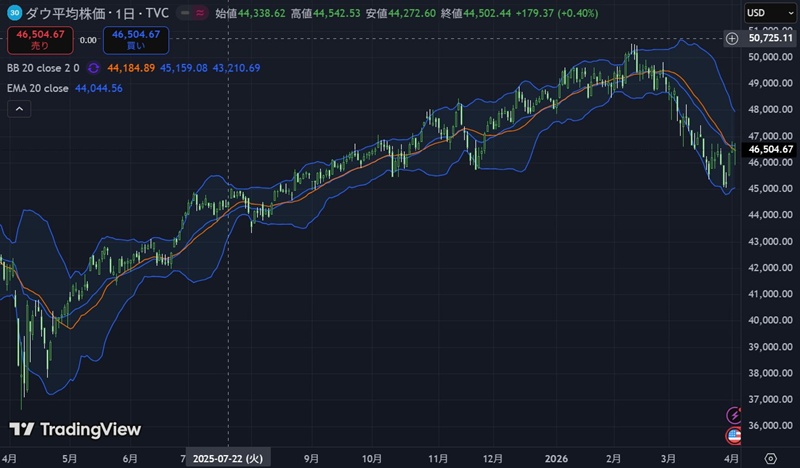The height and width of the screenshot is (468, 800).
Task: Click the 0.00 spread value between buttons
Action: tap(88, 40)
